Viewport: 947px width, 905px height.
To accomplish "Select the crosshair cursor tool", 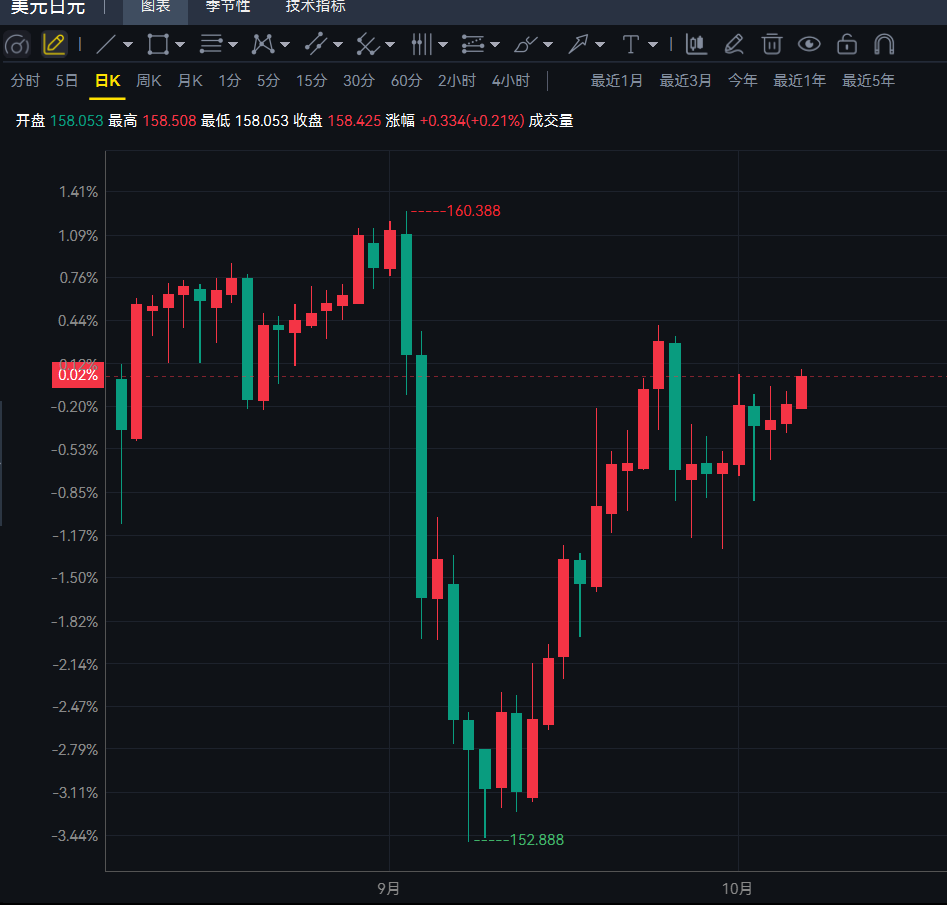I will (17, 45).
